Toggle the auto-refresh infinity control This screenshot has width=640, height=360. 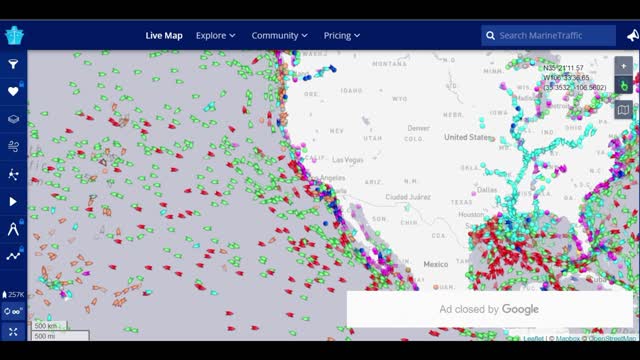[x=13, y=311]
